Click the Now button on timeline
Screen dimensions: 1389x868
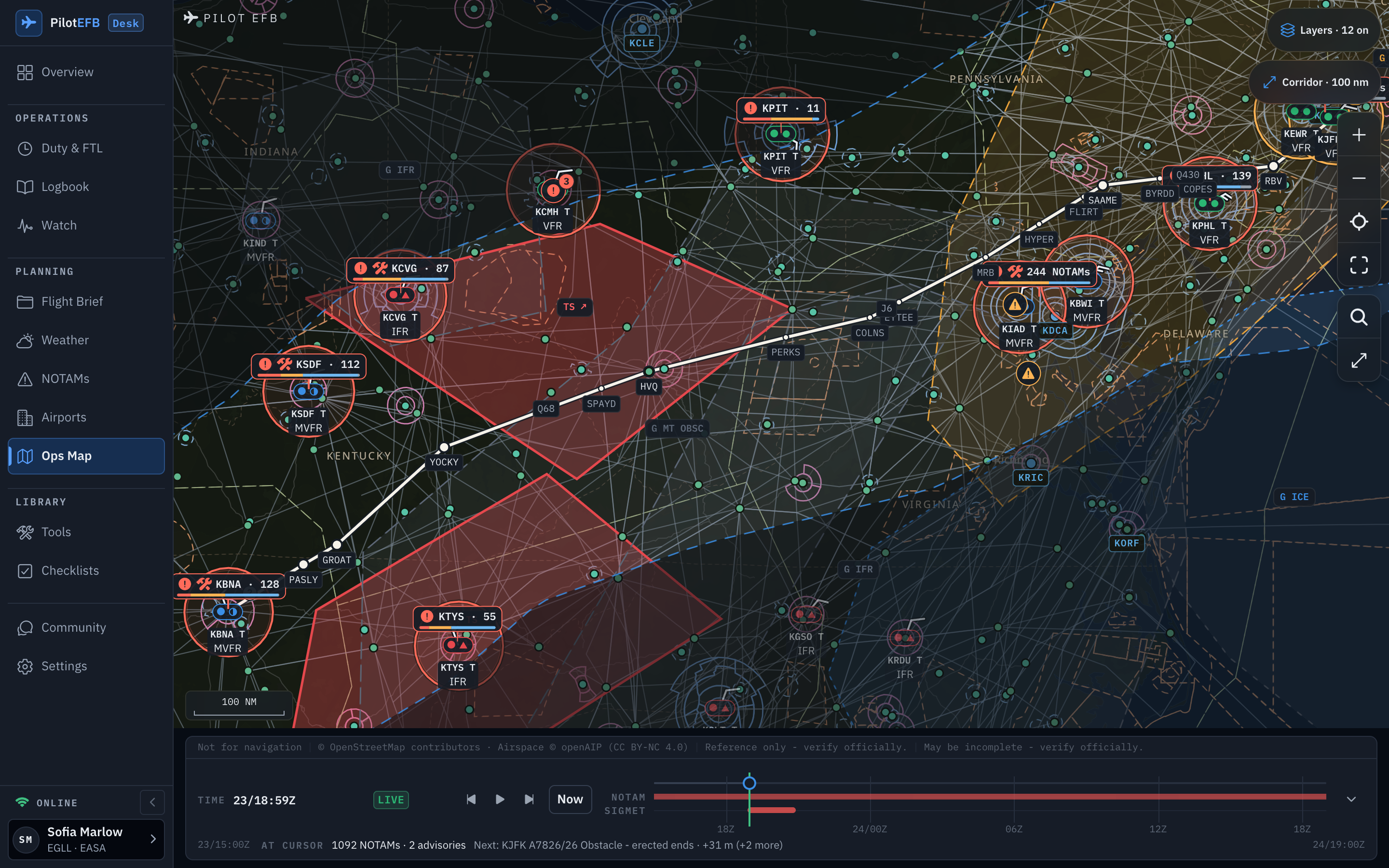(570, 799)
